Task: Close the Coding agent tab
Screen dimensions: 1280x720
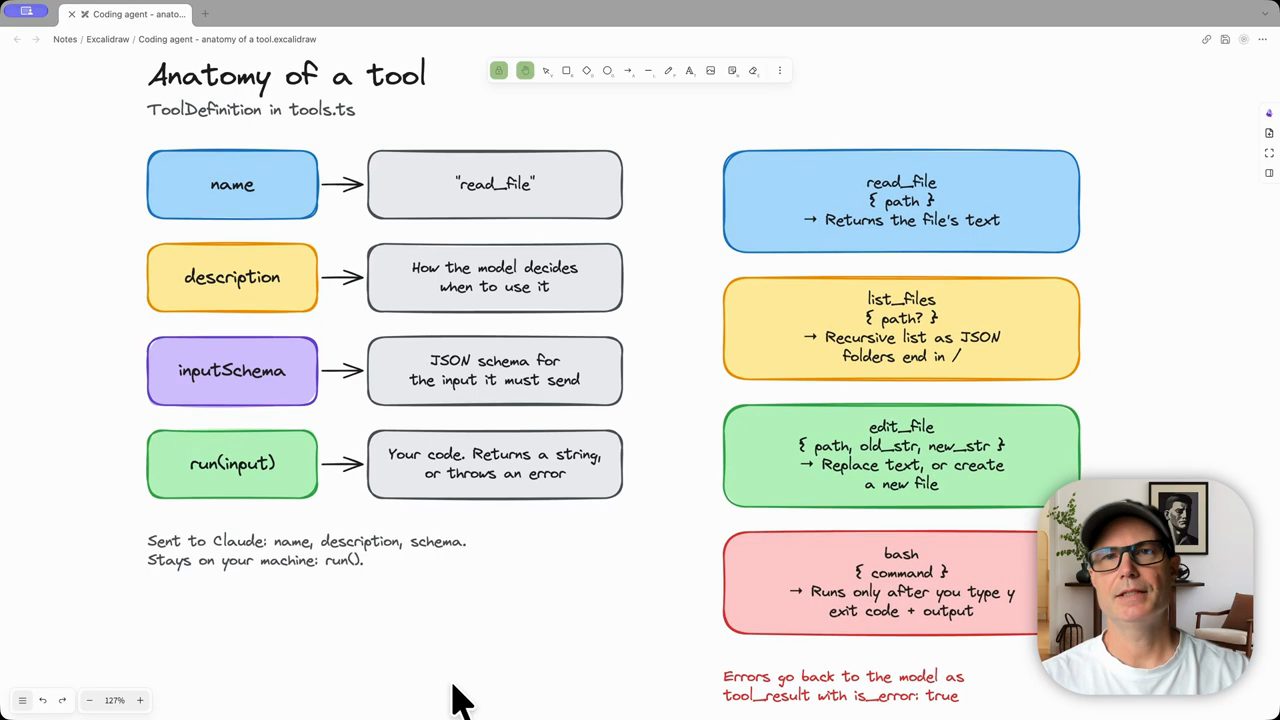Action: (71, 14)
